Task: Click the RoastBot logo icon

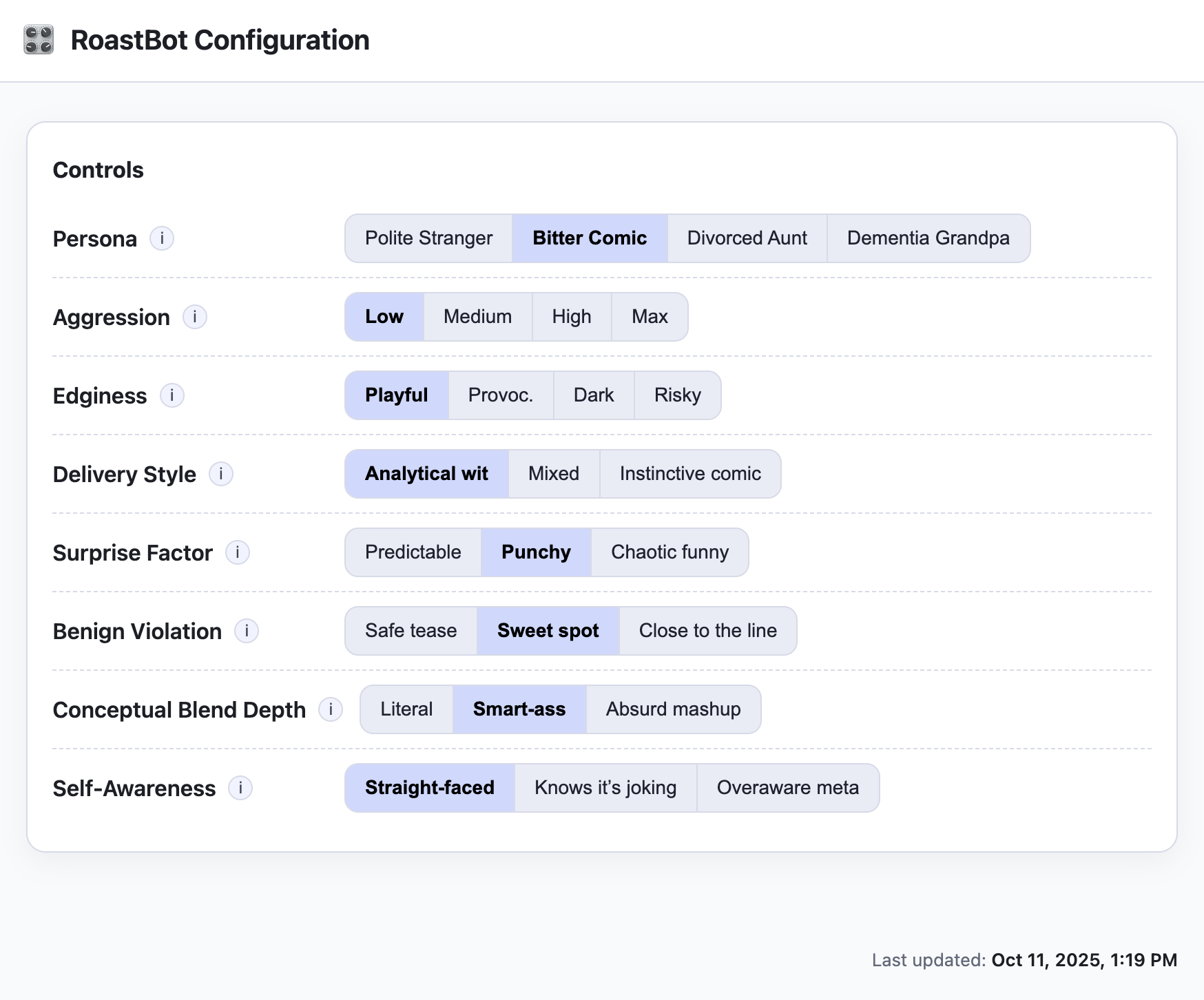Action: (39, 40)
